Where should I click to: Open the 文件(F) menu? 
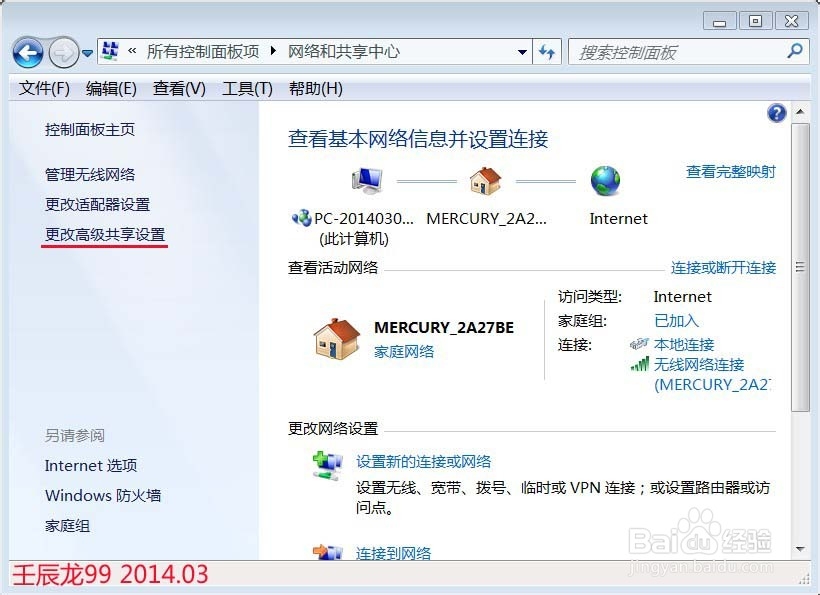44,88
